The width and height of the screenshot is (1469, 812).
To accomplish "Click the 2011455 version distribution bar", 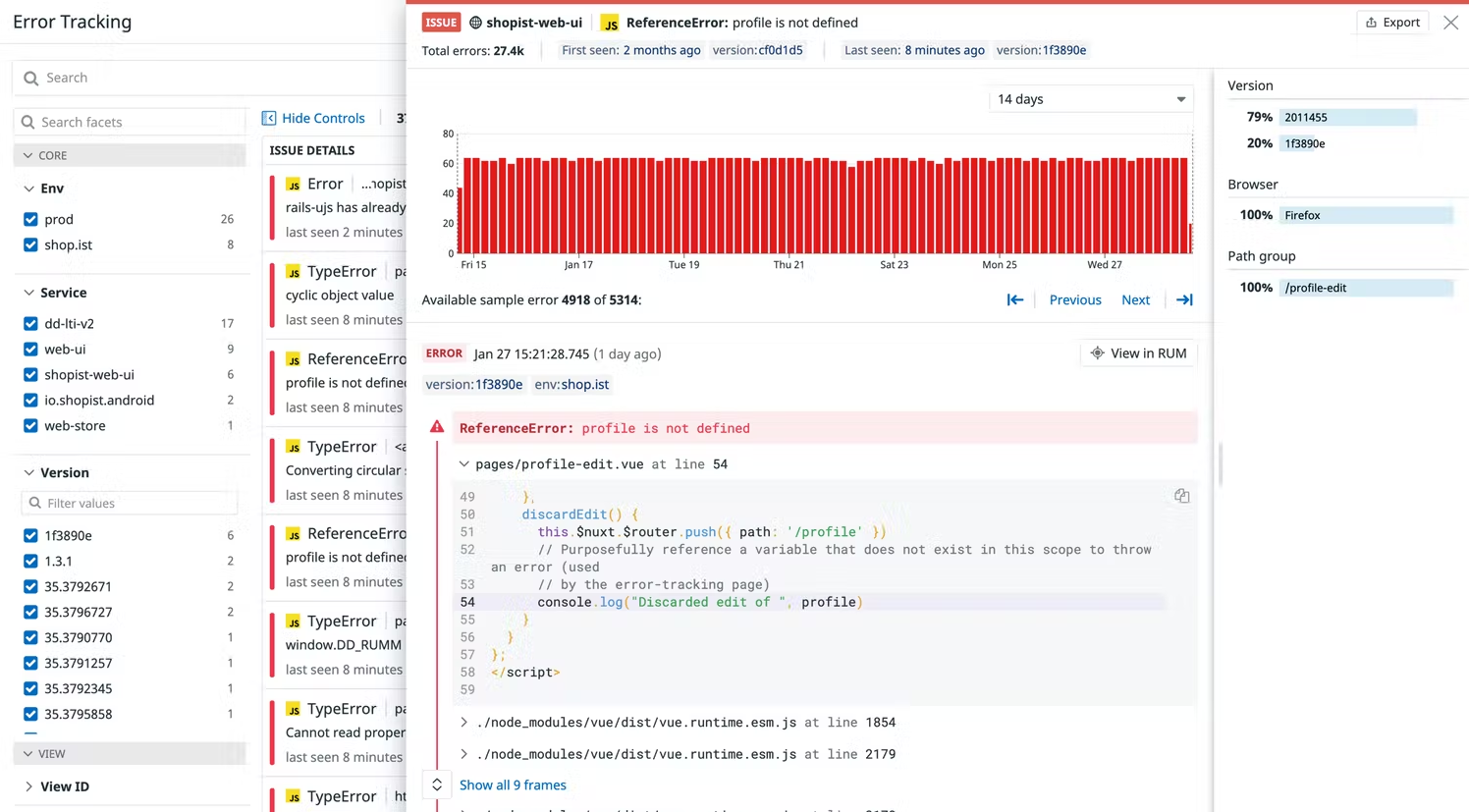I will [1347, 117].
